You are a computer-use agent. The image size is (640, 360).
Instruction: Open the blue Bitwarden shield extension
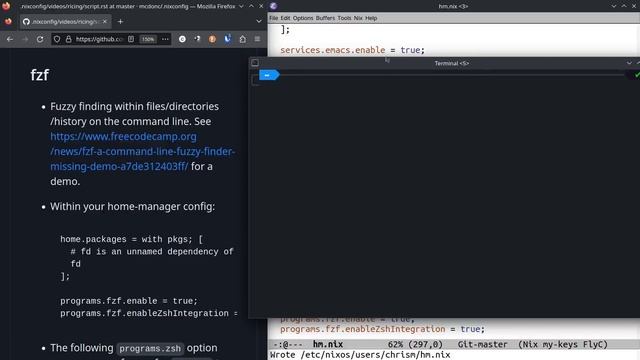[x=227, y=39]
